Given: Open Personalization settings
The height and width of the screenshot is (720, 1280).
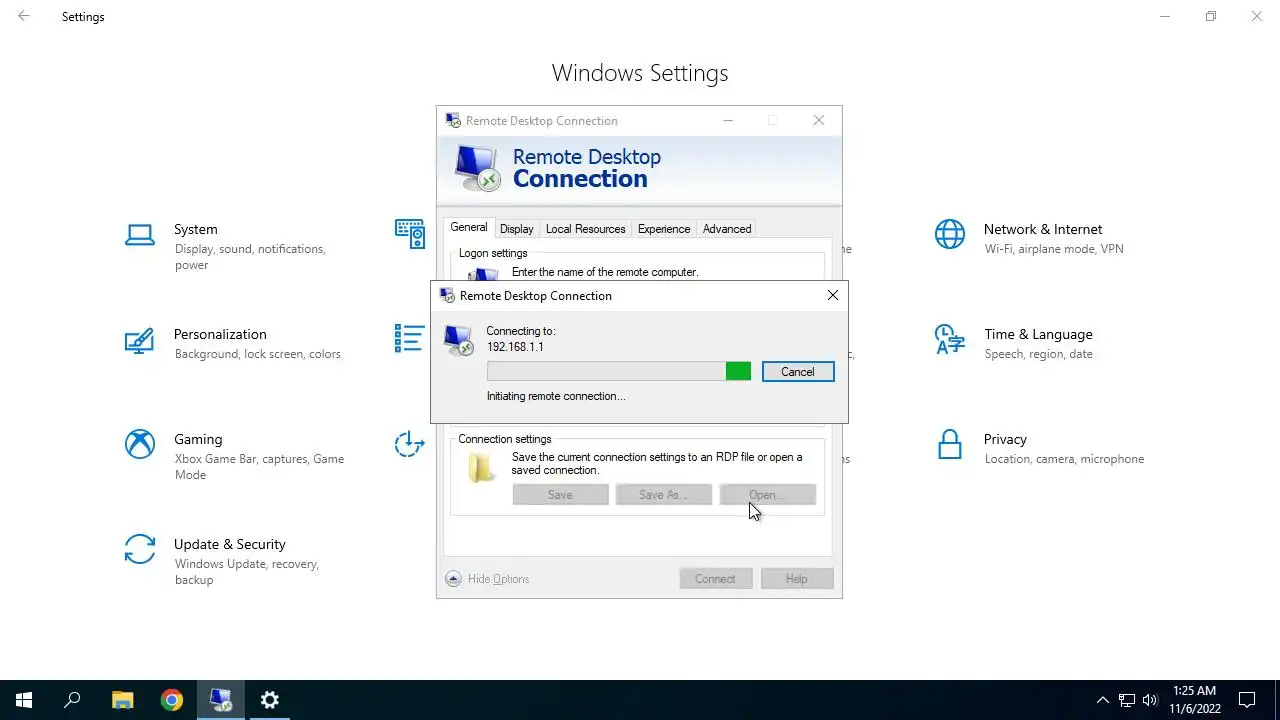Looking at the screenshot, I should 235,343.
